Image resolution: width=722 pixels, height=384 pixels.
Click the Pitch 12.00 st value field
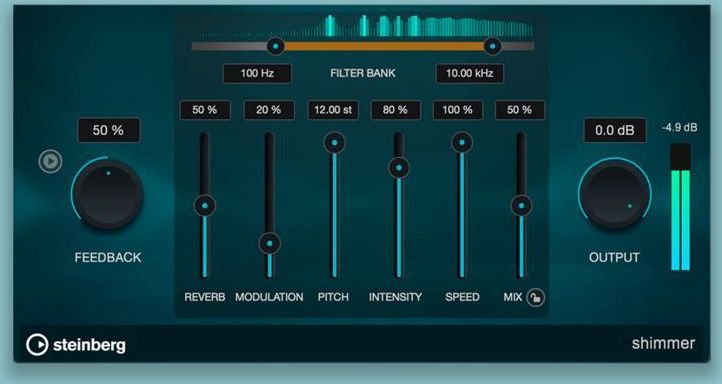point(333,110)
